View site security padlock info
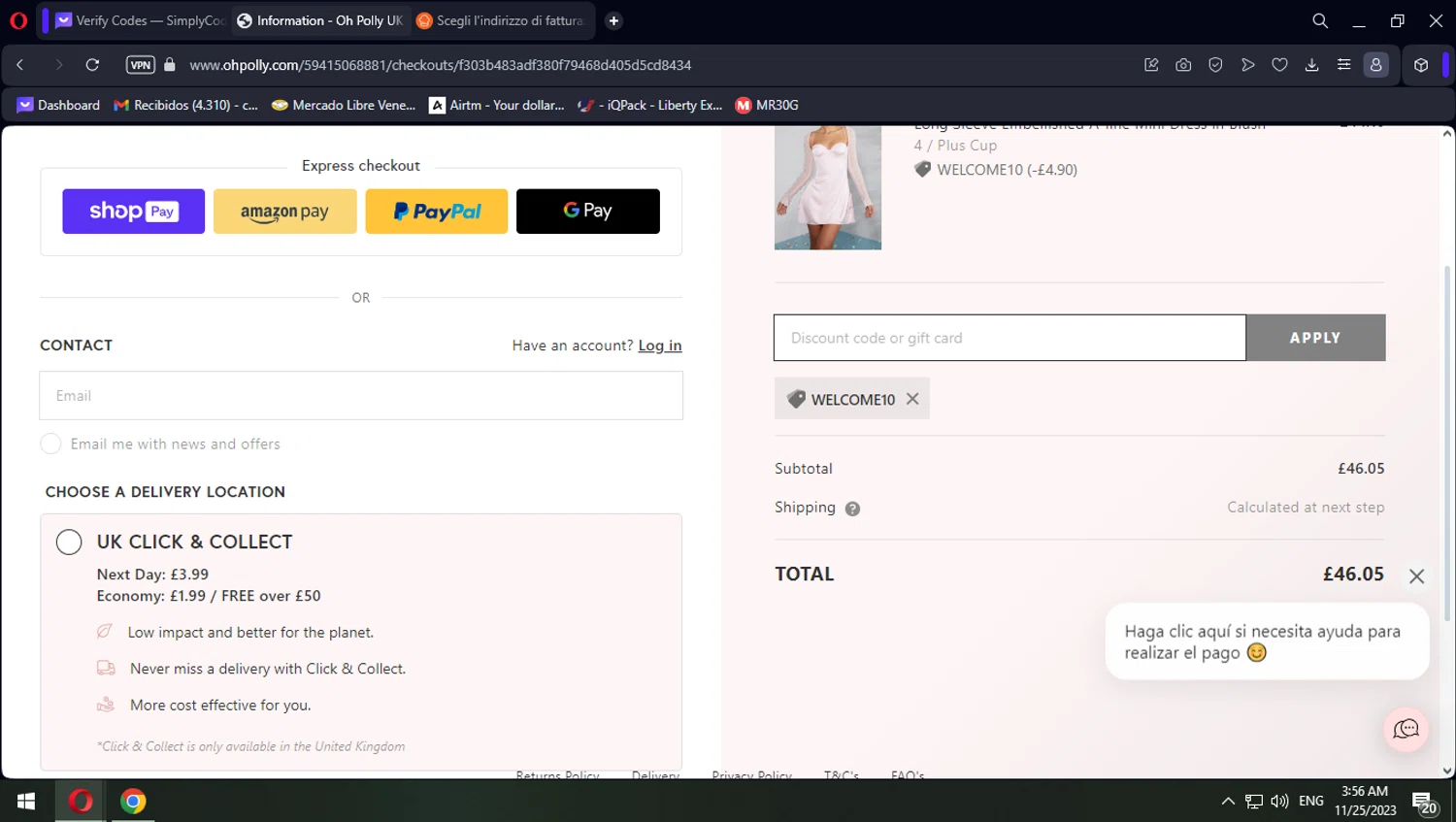1456x822 pixels. point(170,65)
